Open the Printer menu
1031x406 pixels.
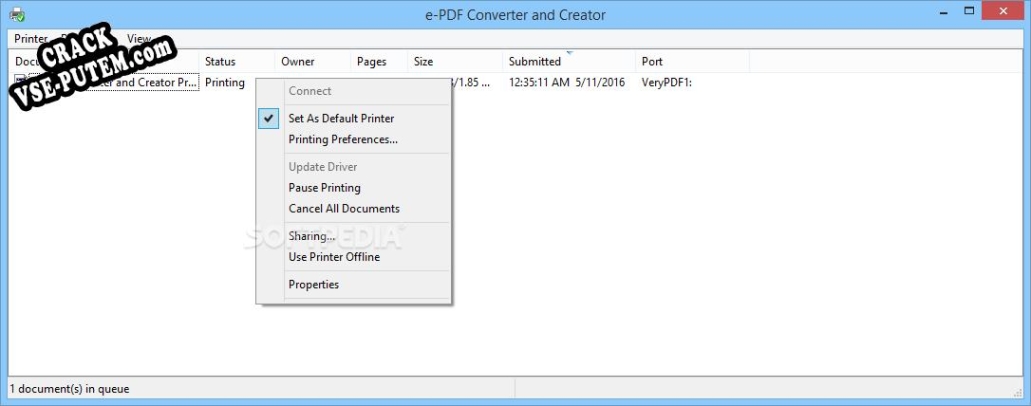tap(31, 39)
